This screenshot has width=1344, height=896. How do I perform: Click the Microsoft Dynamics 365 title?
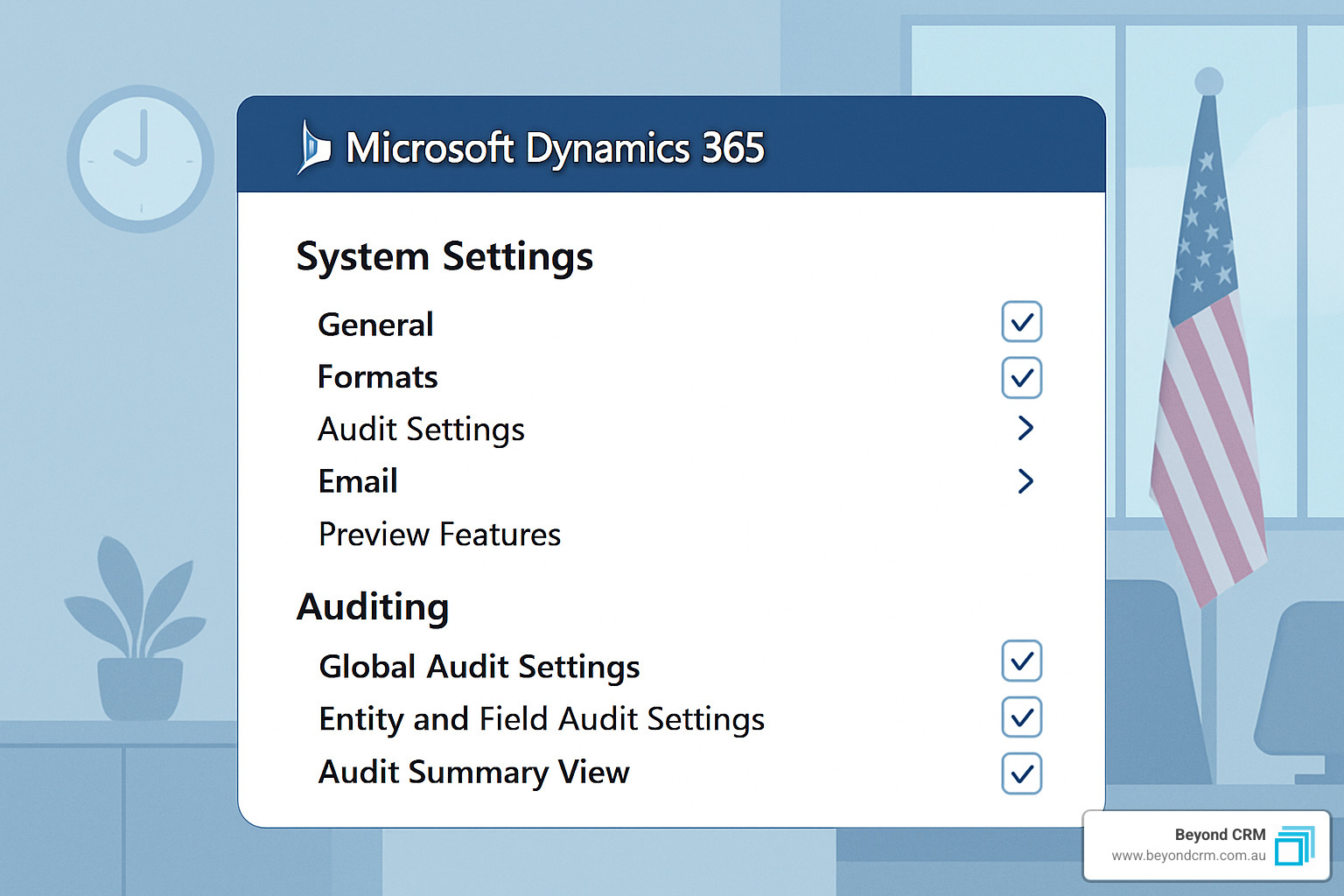coord(555,148)
